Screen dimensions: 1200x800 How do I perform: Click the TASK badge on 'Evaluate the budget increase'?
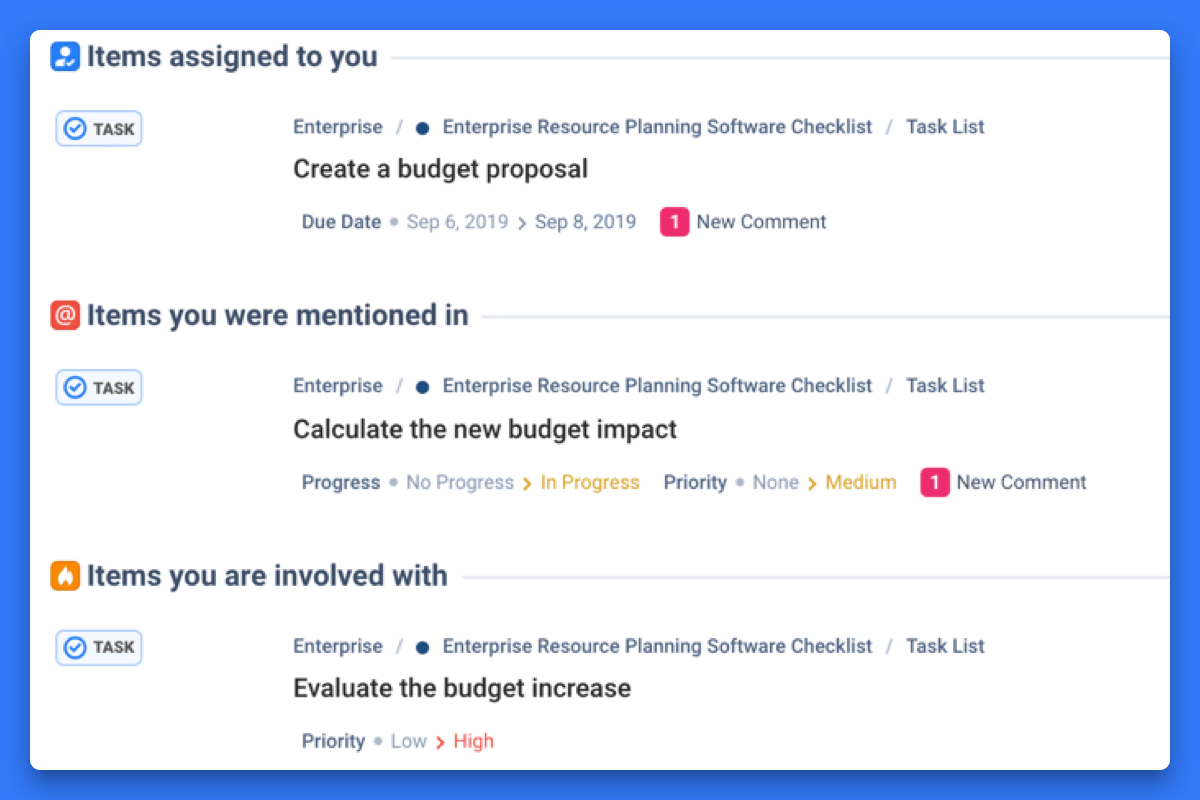coord(98,647)
